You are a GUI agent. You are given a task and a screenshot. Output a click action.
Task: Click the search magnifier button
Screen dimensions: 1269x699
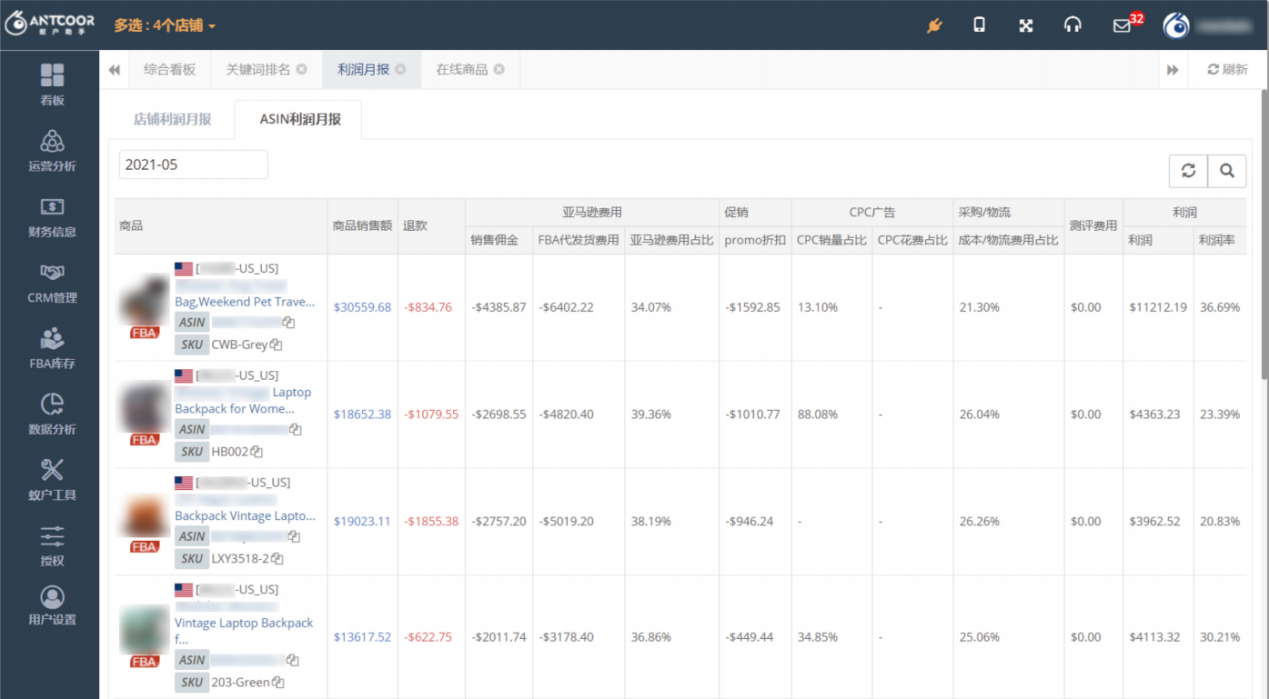[x=1227, y=171]
